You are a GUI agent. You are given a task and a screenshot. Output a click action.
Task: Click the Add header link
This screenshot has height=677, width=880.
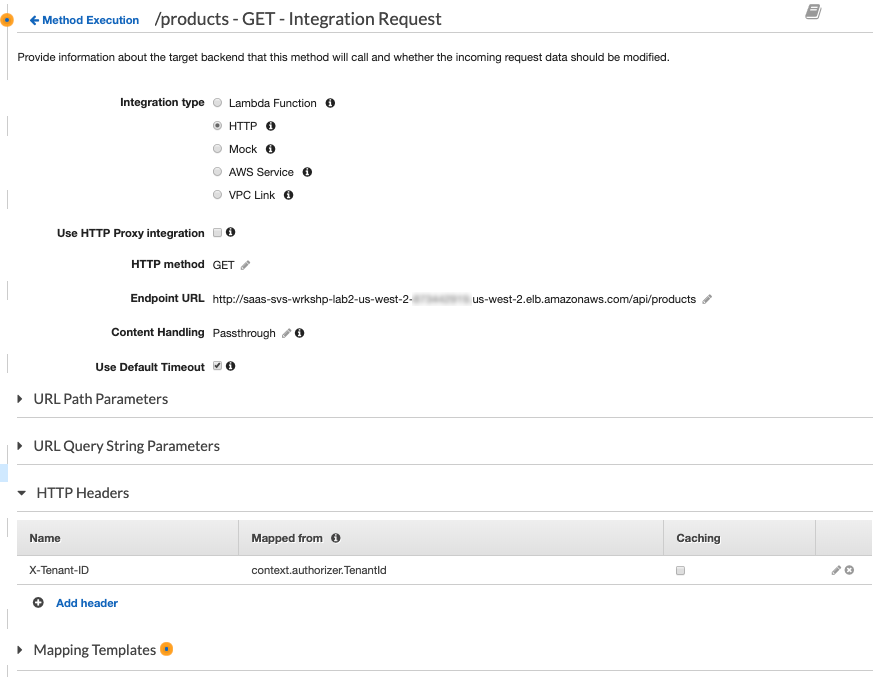coord(87,603)
